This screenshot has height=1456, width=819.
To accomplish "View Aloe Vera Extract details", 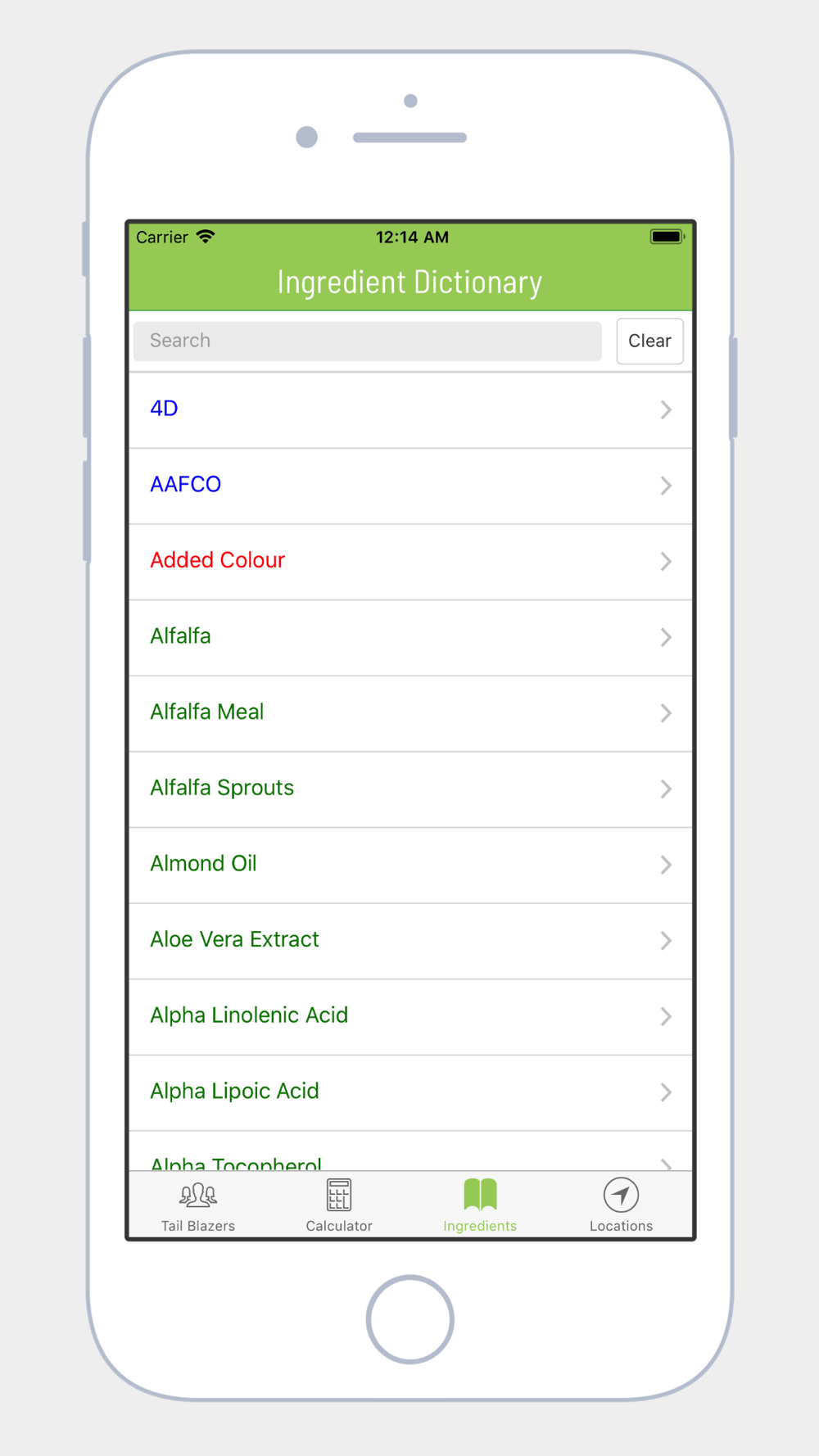I will 410,942.
